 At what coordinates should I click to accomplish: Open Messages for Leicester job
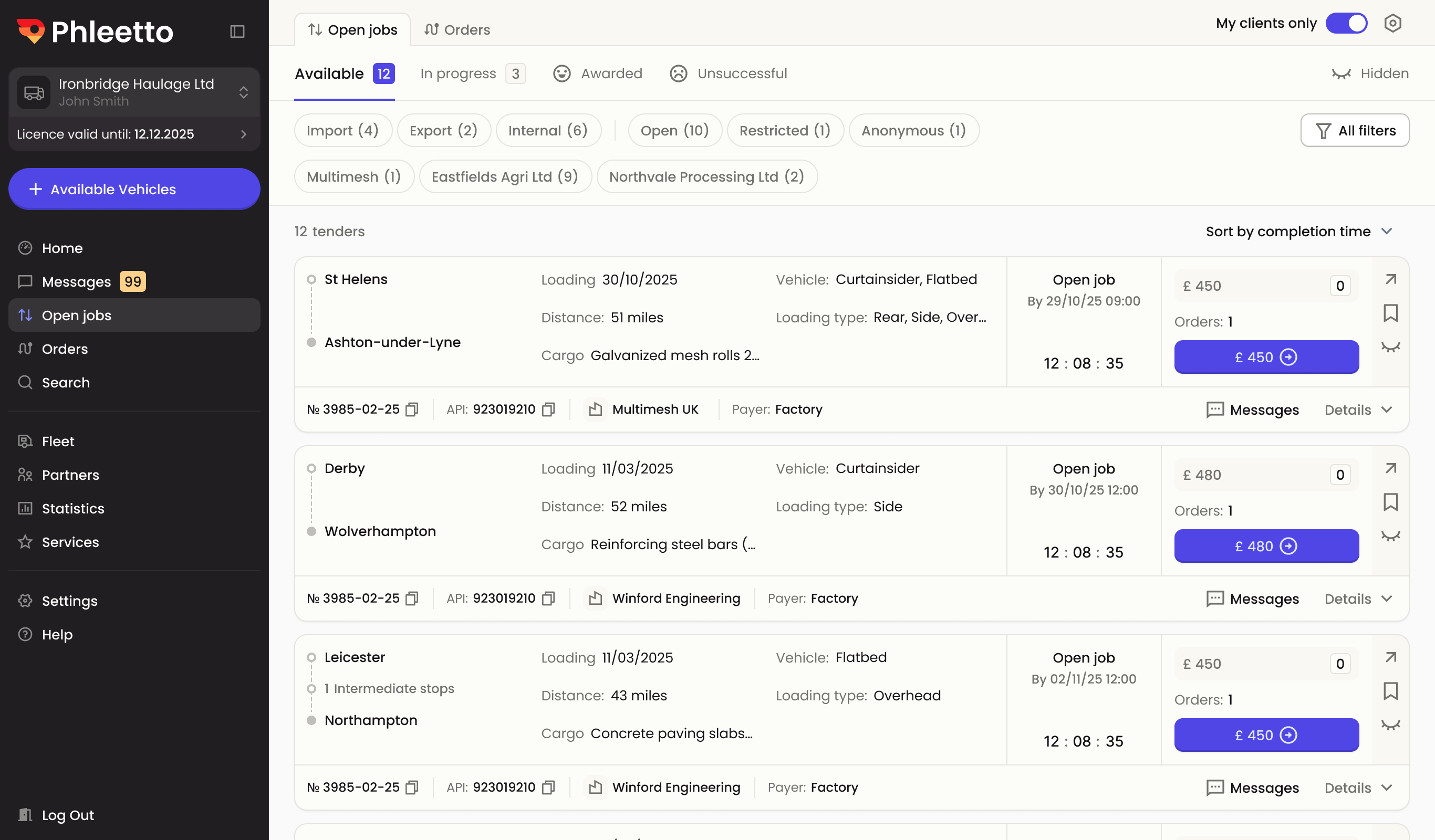1252,787
